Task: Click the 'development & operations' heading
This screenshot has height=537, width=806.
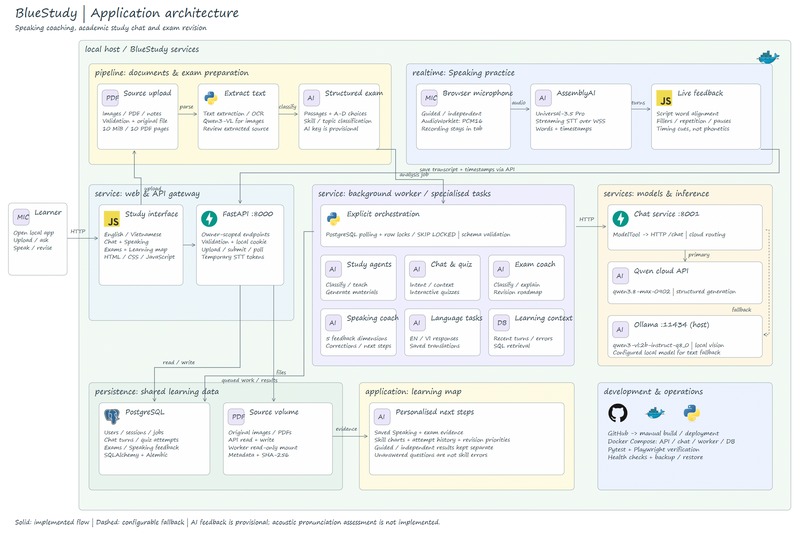Action: pyautogui.click(x=653, y=392)
